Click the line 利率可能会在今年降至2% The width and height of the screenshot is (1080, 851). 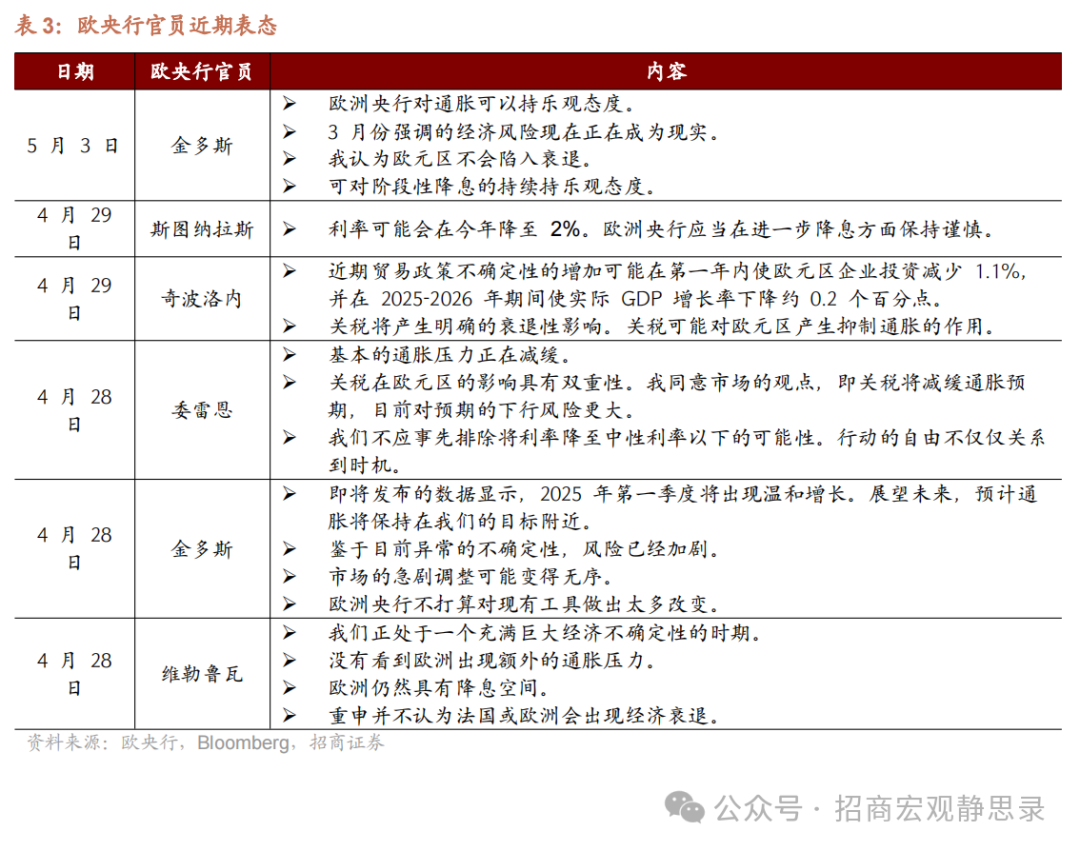point(661,229)
